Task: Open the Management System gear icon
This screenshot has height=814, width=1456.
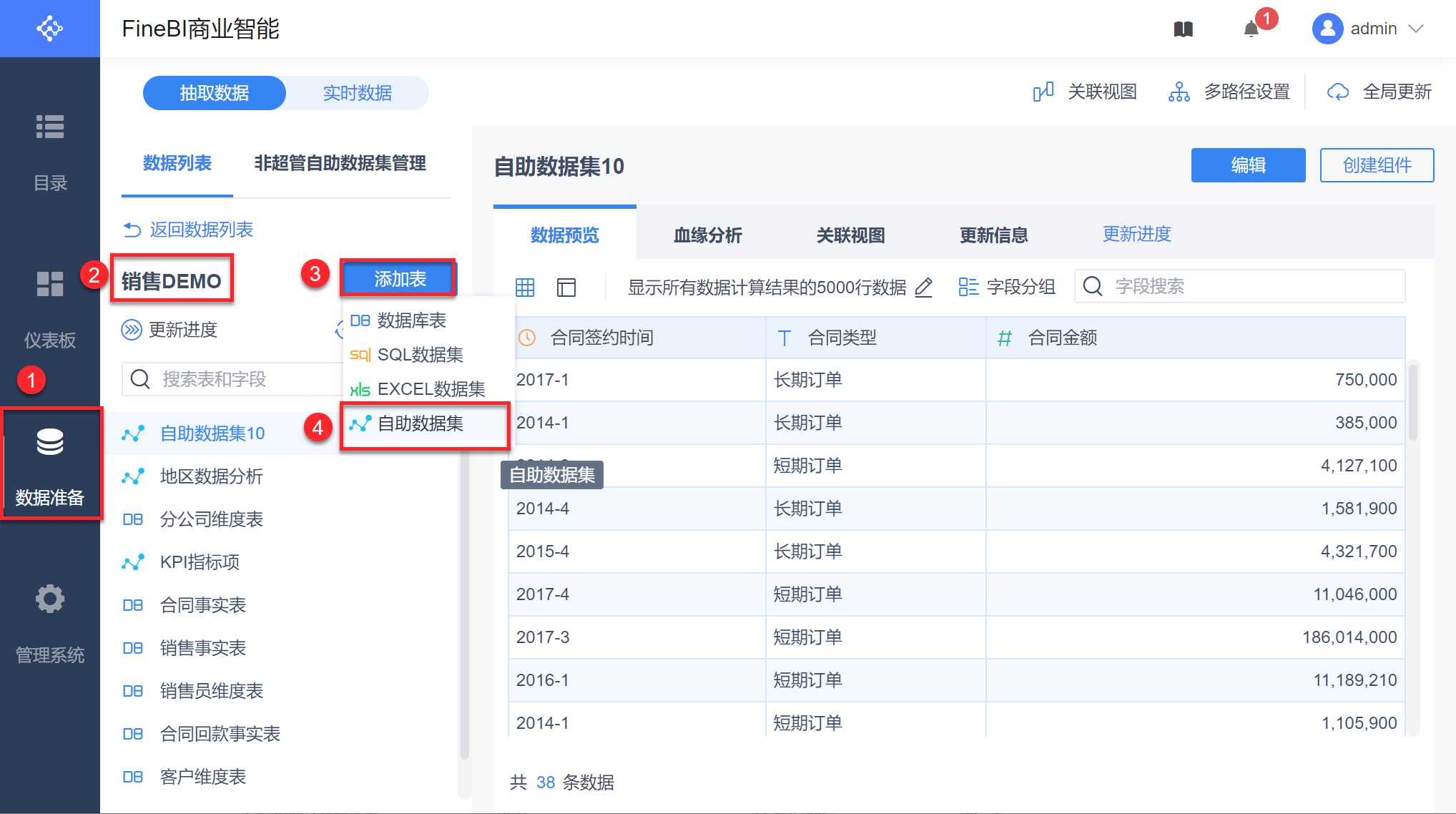Action: (x=50, y=599)
